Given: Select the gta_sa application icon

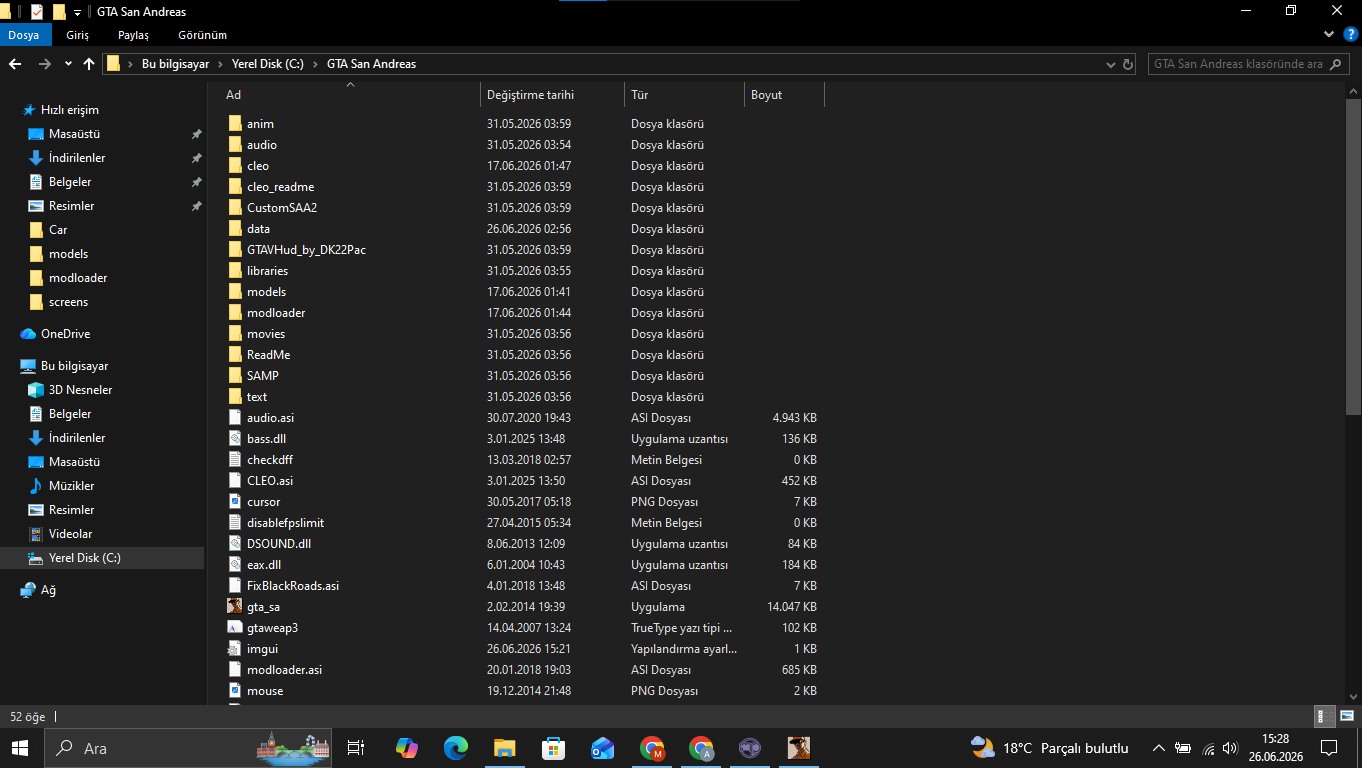Looking at the screenshot, I should [235, 607].
